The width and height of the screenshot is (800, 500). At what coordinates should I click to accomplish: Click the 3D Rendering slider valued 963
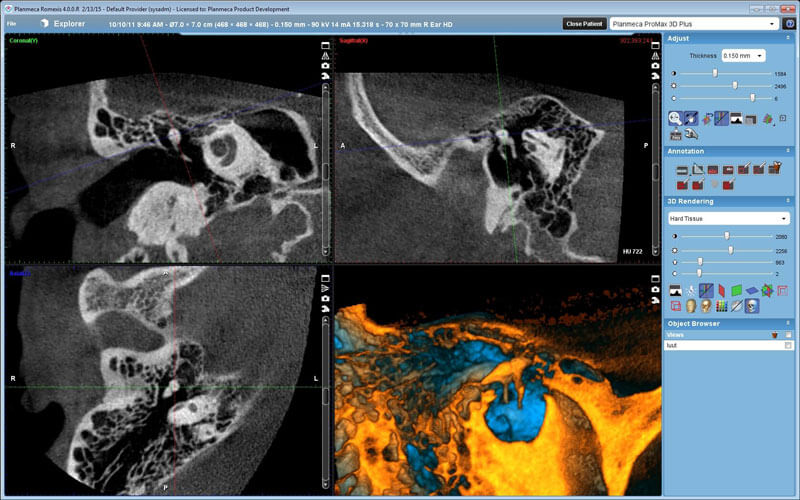[727, 262]
